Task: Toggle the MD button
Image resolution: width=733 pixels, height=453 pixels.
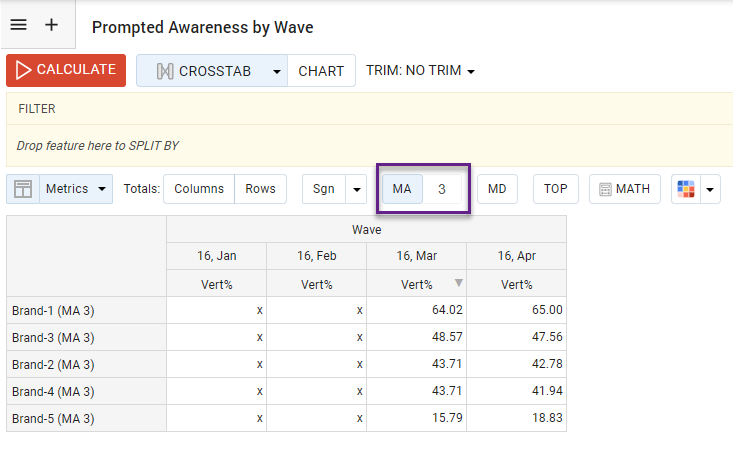Action: pos(497,189)
